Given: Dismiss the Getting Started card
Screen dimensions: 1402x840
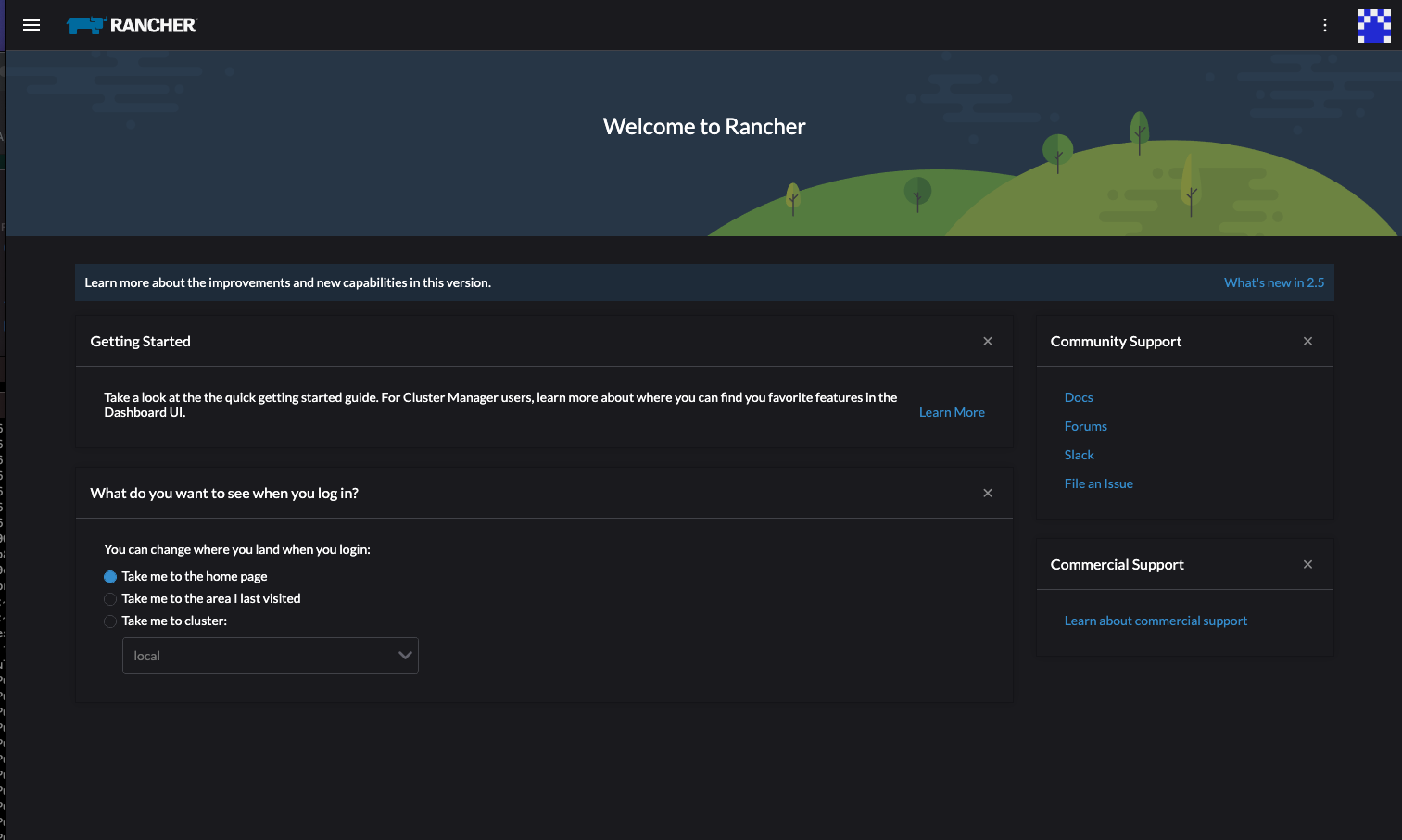Looking at the screenshot, I should click(987, 341).
